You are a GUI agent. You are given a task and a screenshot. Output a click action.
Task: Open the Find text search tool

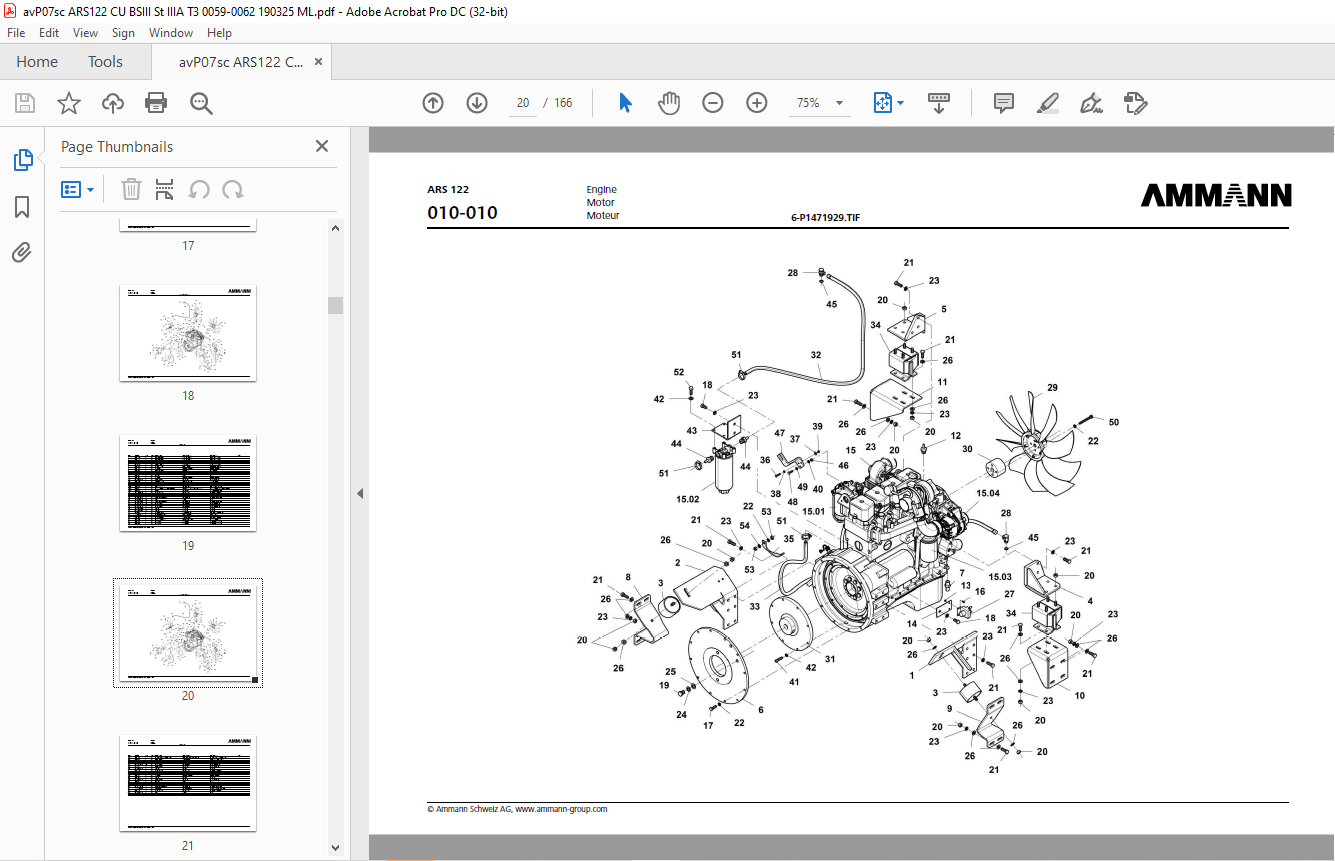[201, 103]
